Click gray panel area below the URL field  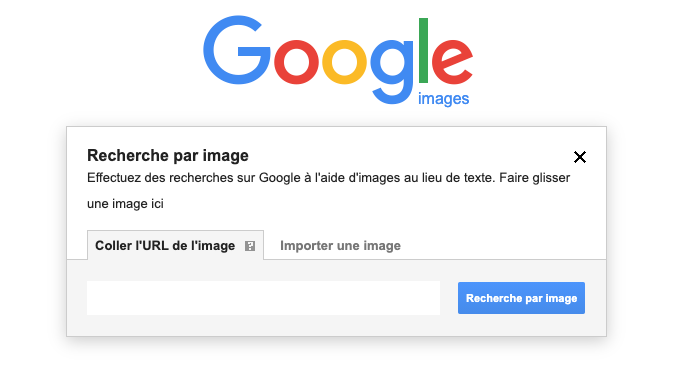(336, 326)
